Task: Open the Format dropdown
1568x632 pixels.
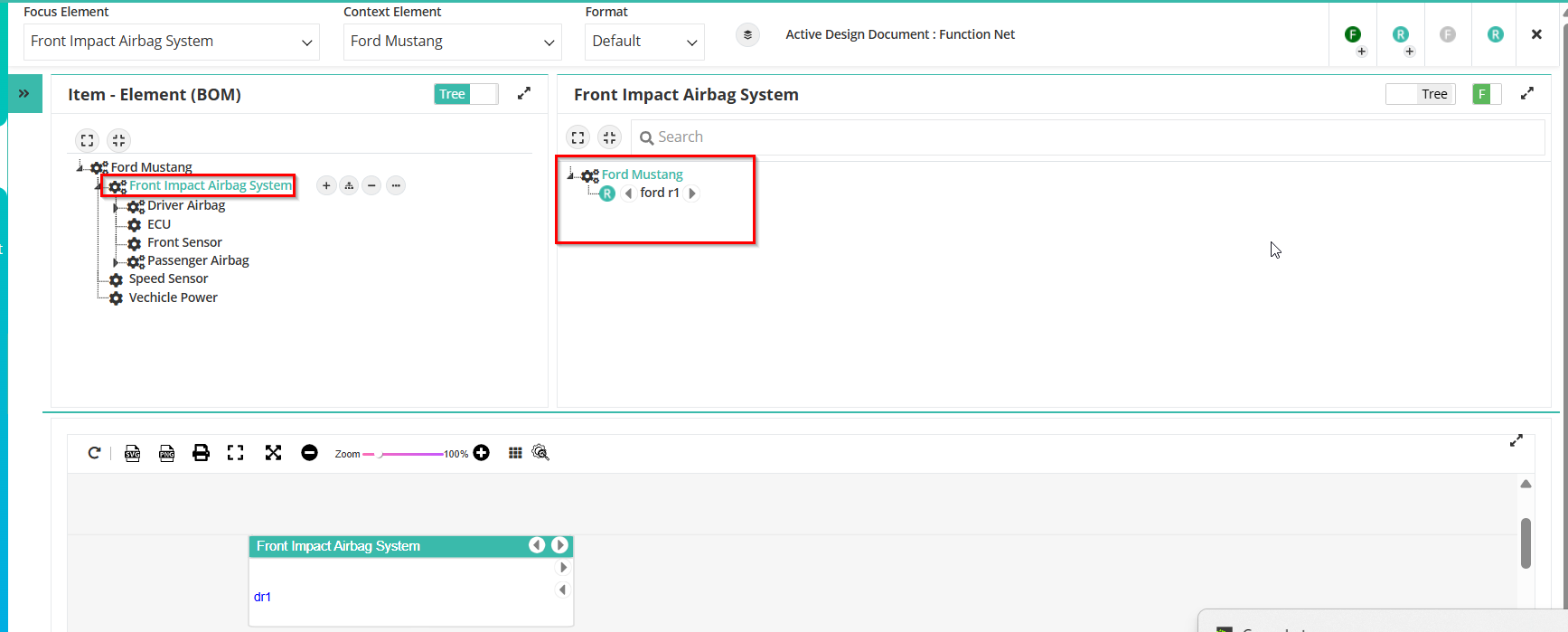Action: pyautogui.click(x=644, y=42)
